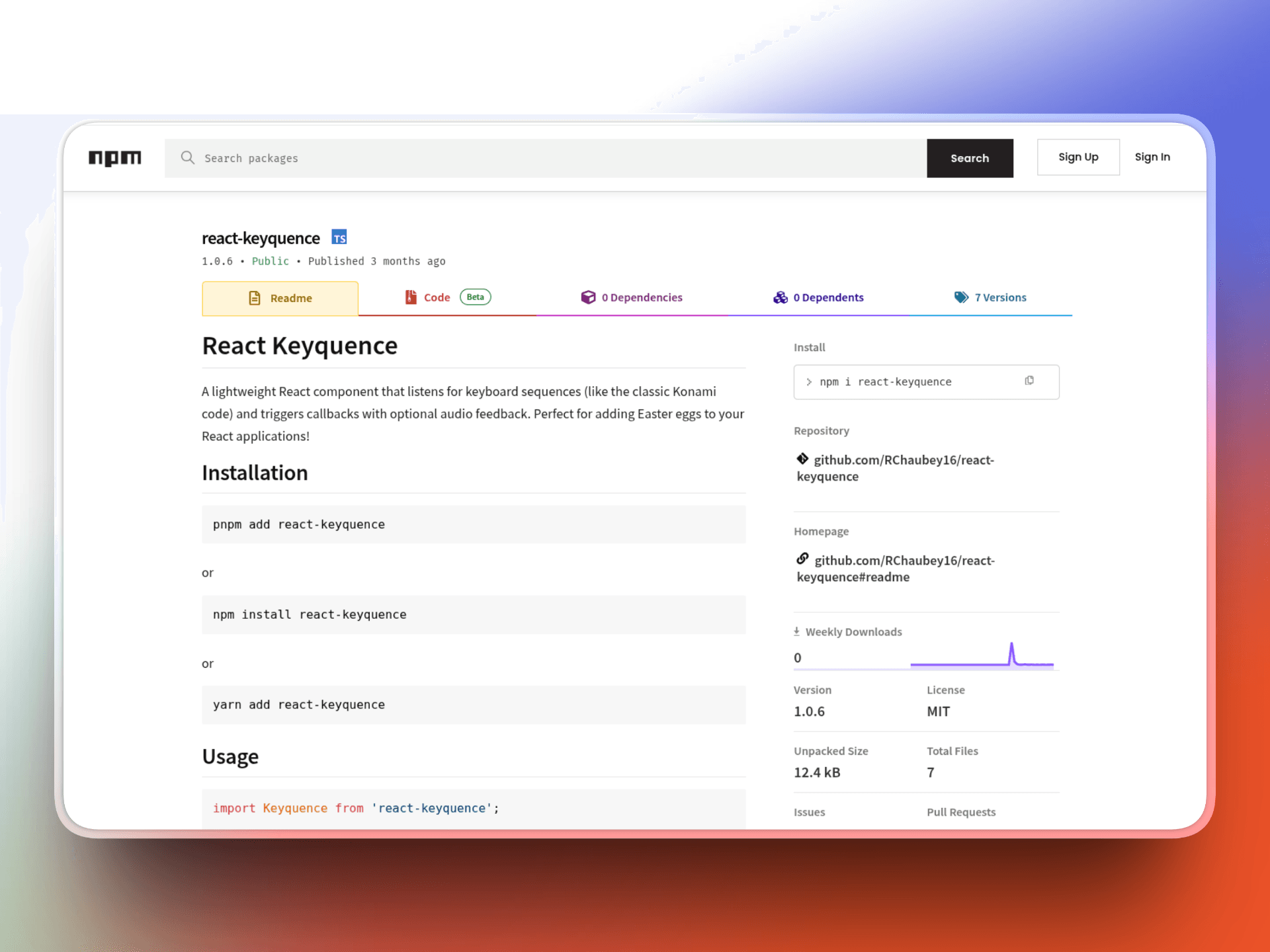Click the tag icon on the Versions tab

961,297
